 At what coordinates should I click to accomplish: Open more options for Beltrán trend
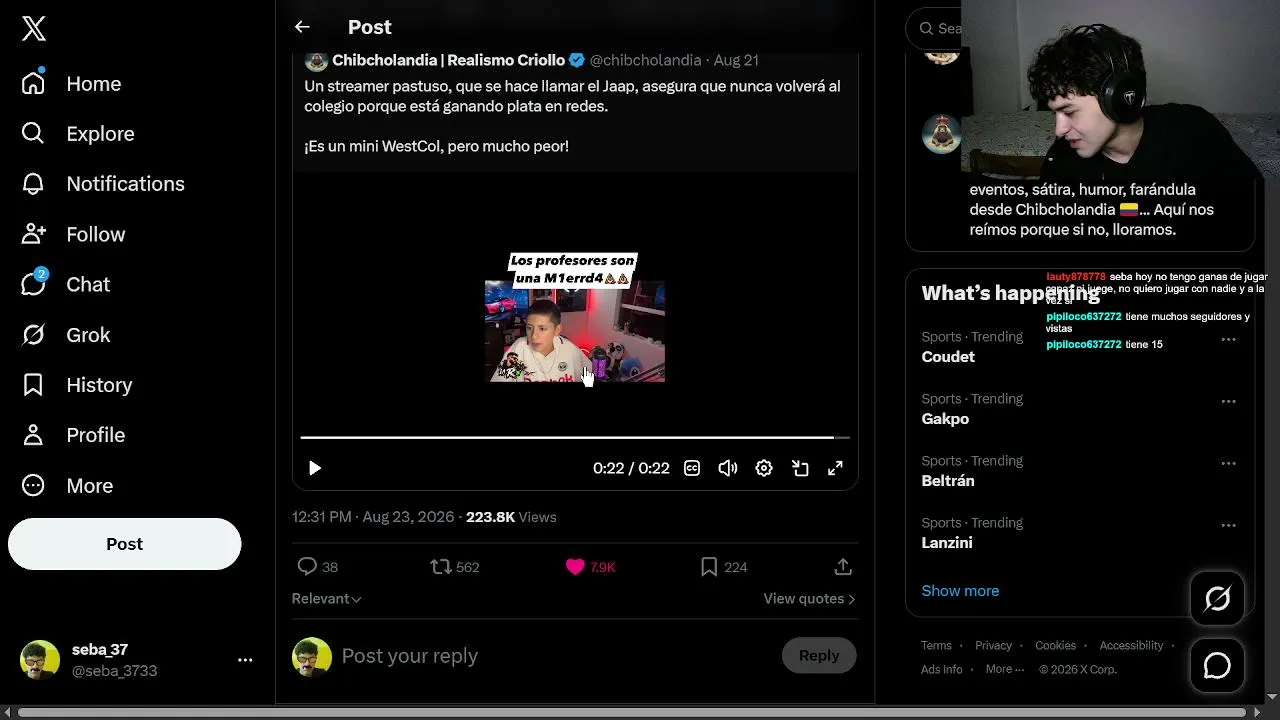click(x=1229, y=464)
